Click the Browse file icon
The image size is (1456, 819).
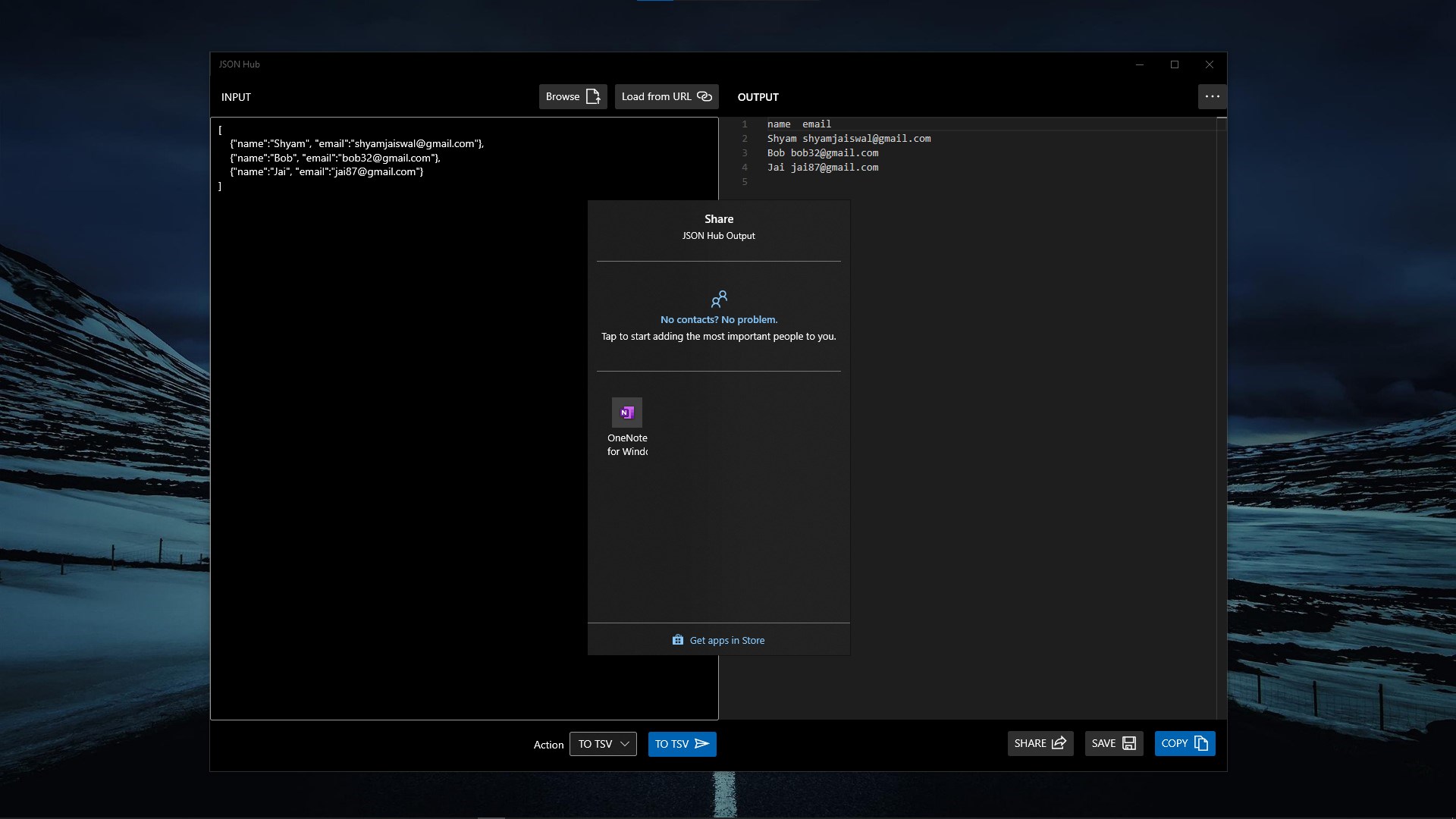coord(593,96)
